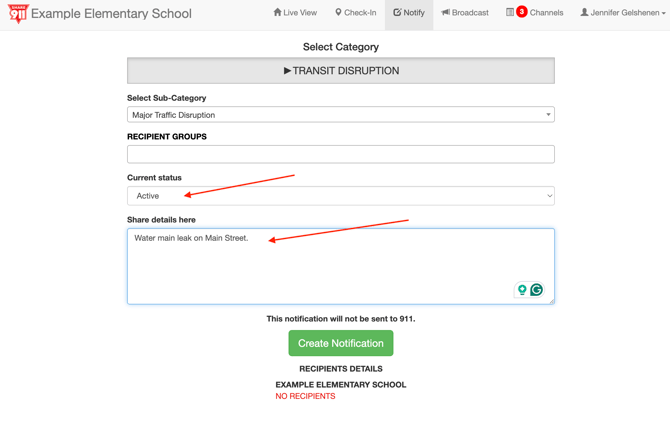Click the green bulb icon in details box

[522, 290]
